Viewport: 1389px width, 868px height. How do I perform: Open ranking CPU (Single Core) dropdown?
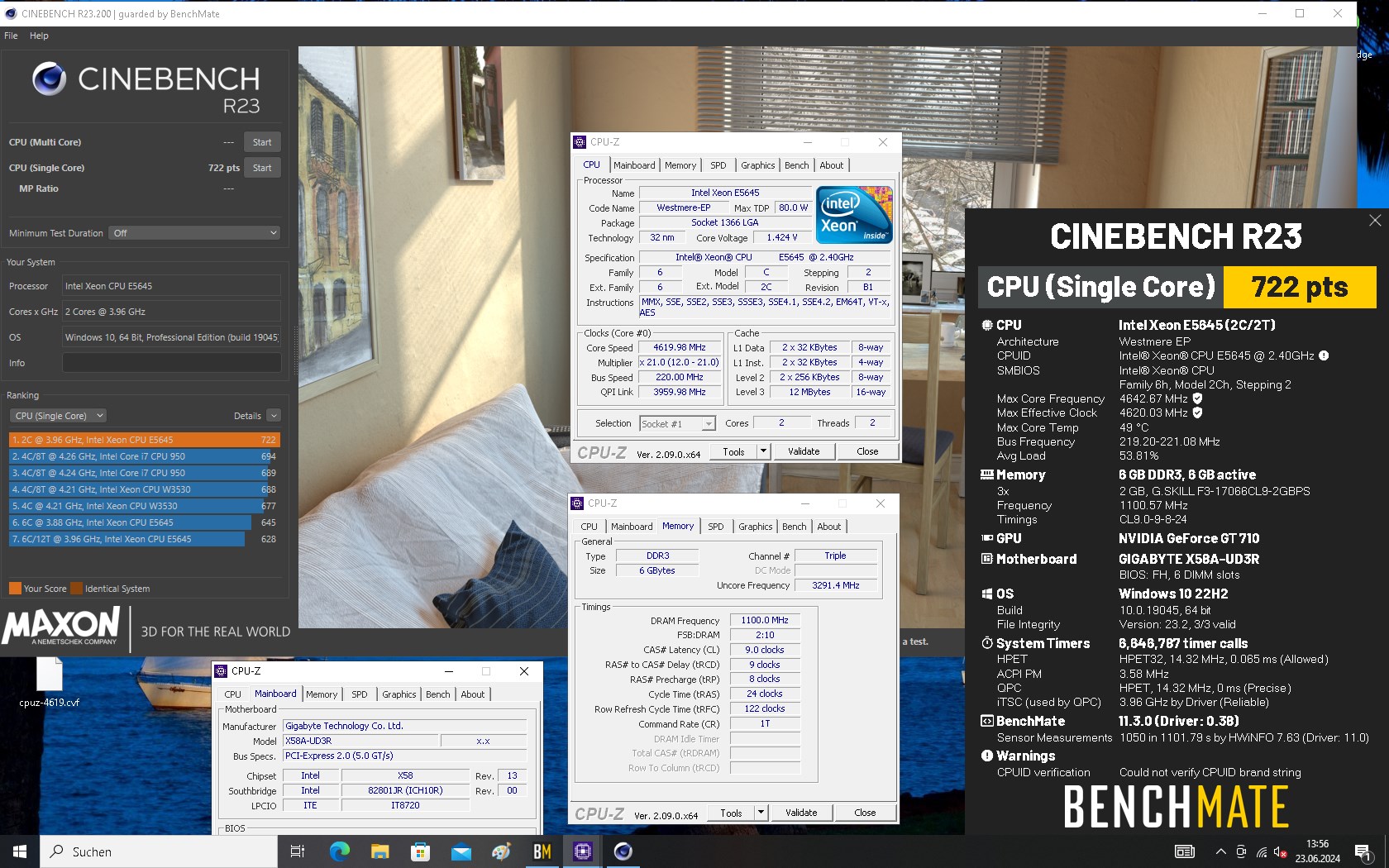[x=58, y=416]
